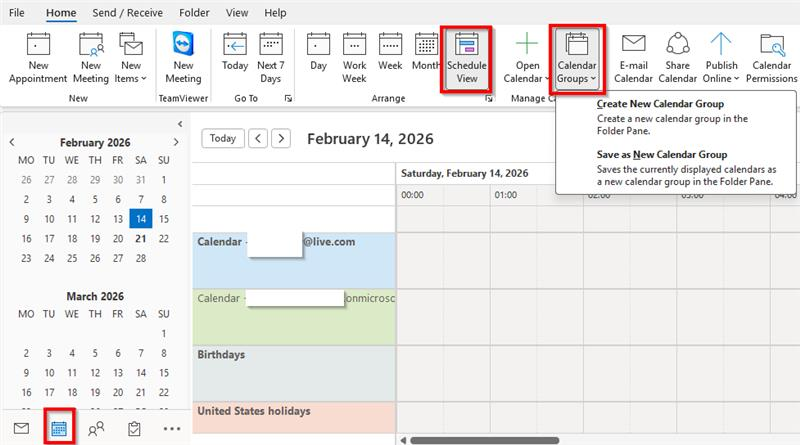Viewport: 800px width, 445px height.
Task: Collapse the Calendar Groups menu button
Action: (577, 58)
